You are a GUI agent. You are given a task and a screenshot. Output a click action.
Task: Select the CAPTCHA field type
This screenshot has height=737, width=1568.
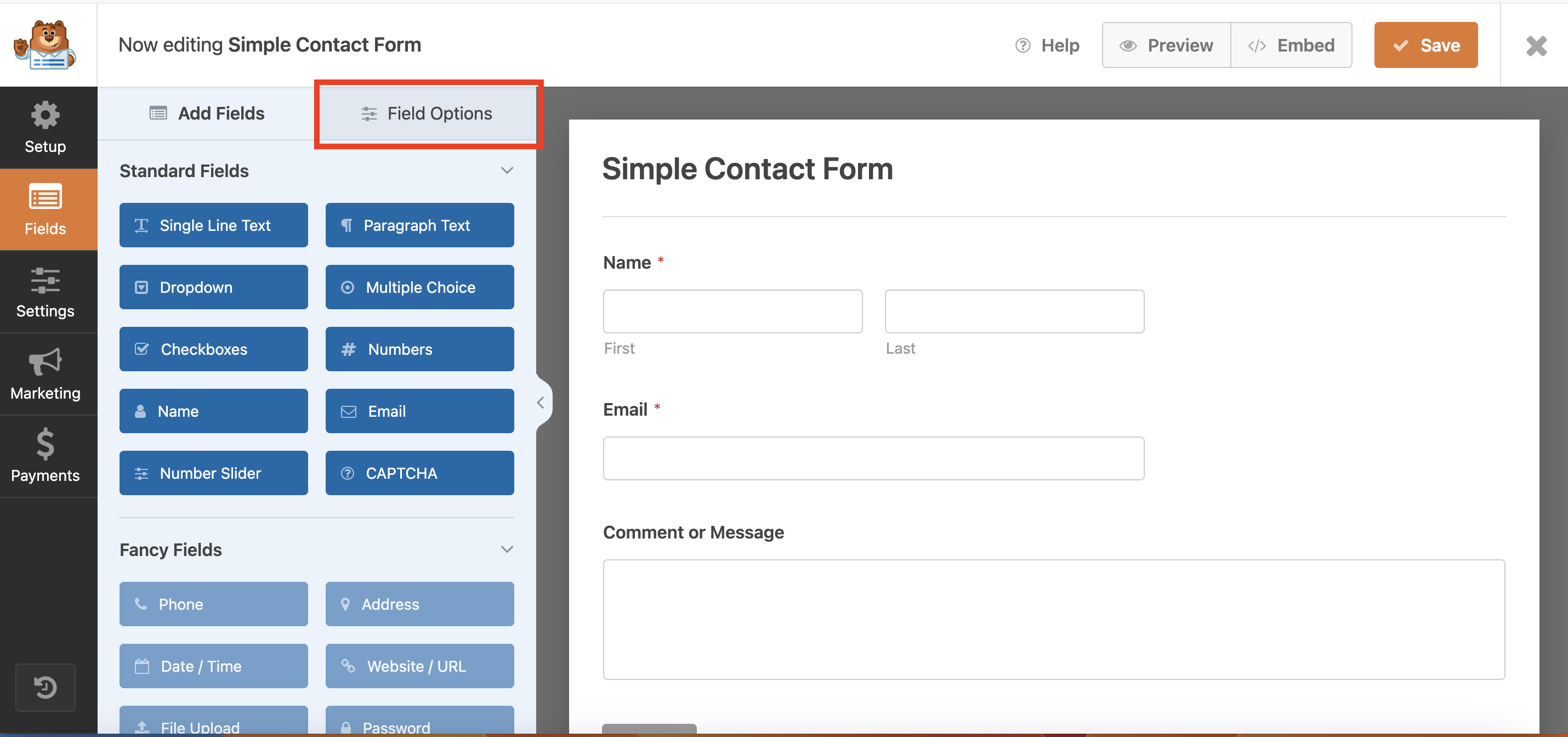[421, 473]
